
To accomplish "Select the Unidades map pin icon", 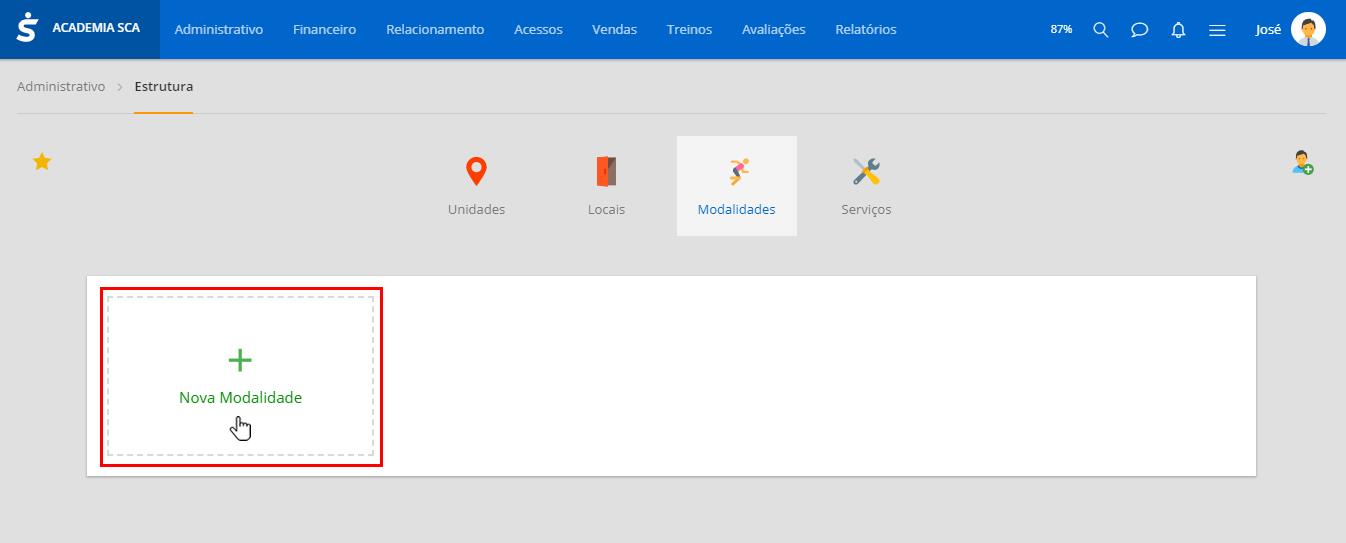I will point(476,172).
